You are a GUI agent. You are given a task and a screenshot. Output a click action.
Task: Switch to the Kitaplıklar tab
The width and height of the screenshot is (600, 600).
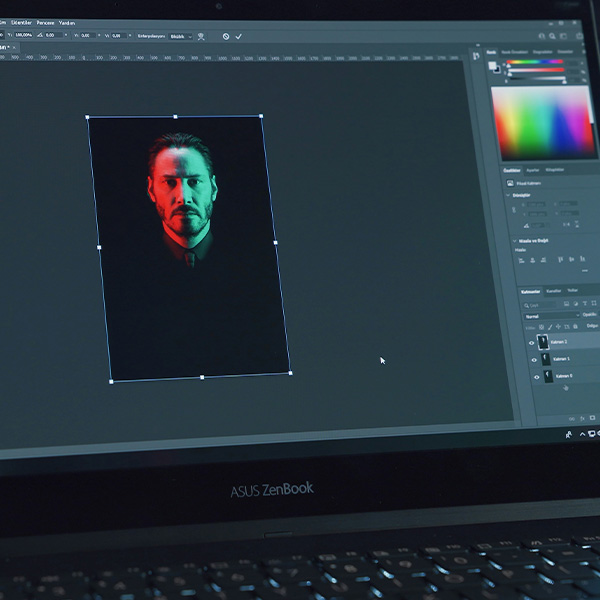554,170
